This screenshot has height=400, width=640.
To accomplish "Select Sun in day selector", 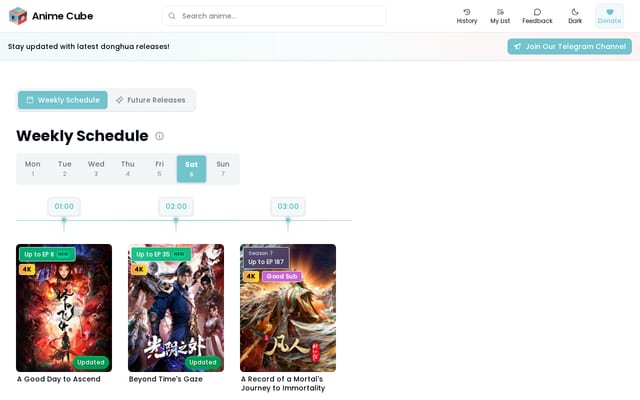I will coord(223,169).
